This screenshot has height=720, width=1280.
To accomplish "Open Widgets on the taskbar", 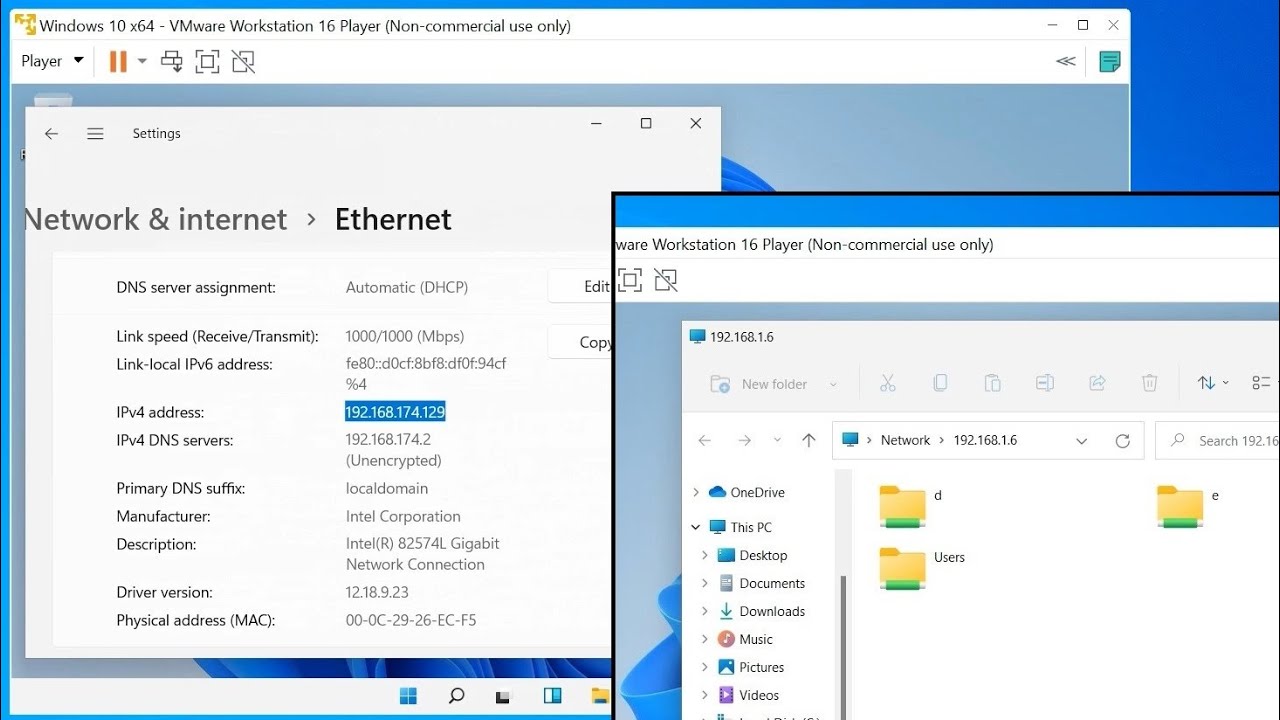I will pyautogui.click(x=552, y=695).
